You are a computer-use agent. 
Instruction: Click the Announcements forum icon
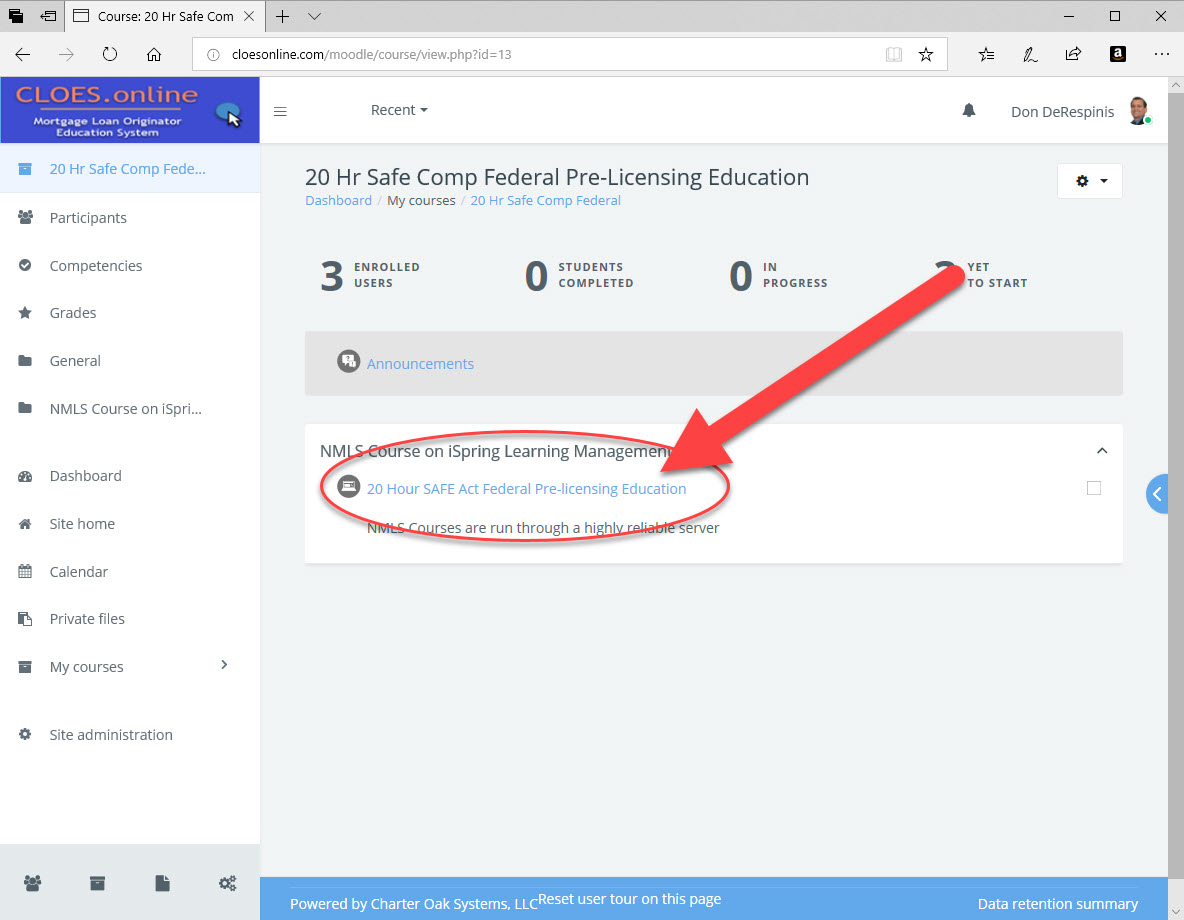(x=348, y=362)
